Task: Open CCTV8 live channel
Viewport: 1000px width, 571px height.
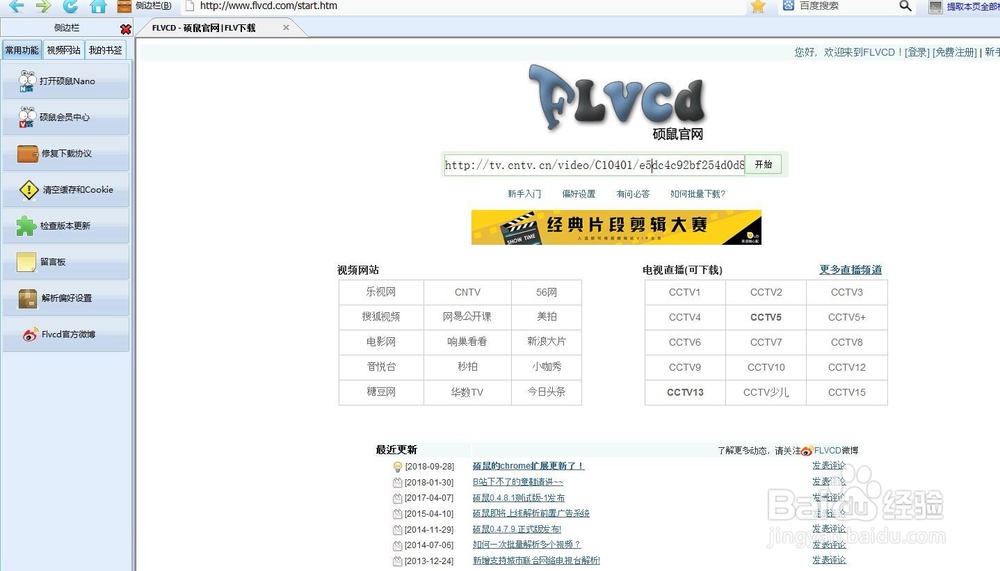Action: click(x=847, y=342)
